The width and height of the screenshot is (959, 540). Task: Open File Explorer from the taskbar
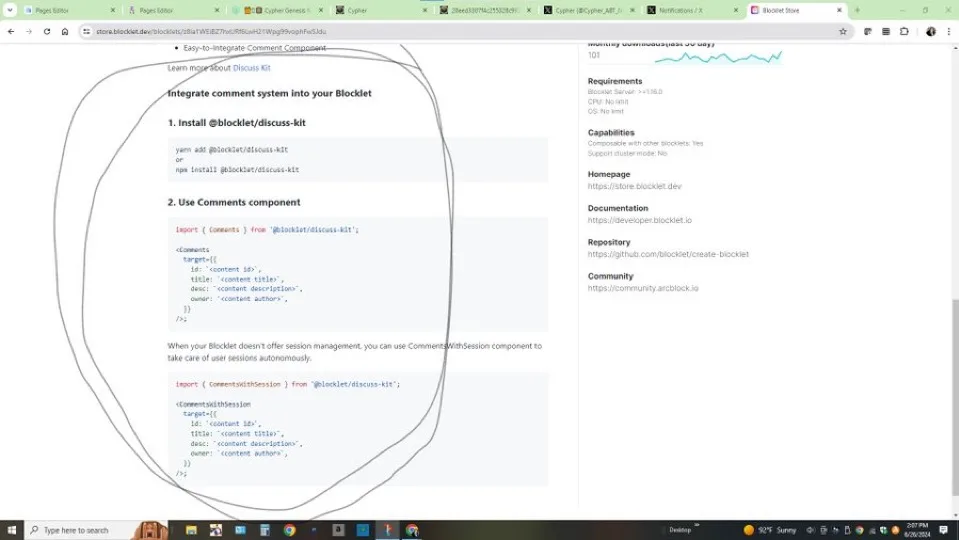click(191, 530)
